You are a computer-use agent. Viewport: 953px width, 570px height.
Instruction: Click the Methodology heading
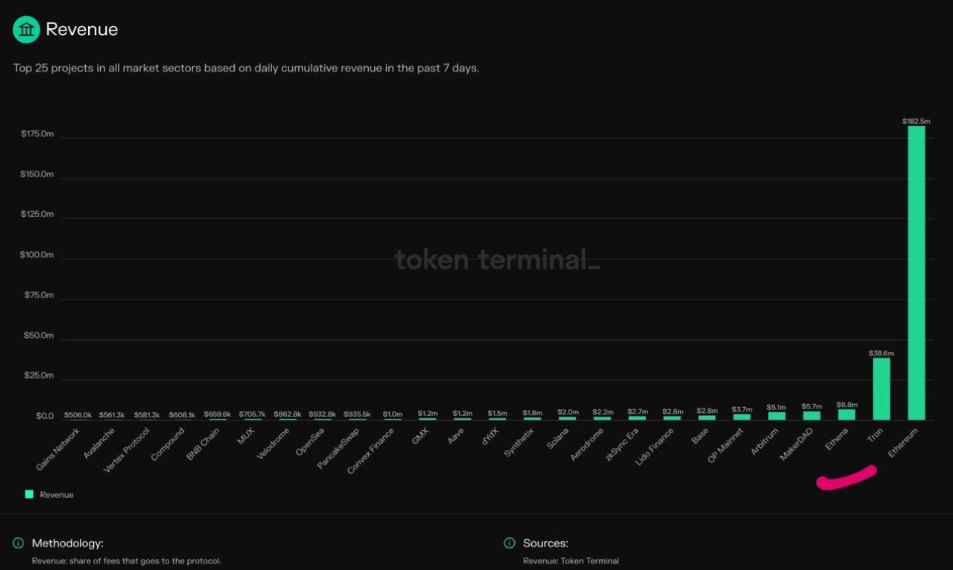tap(67, 543)
